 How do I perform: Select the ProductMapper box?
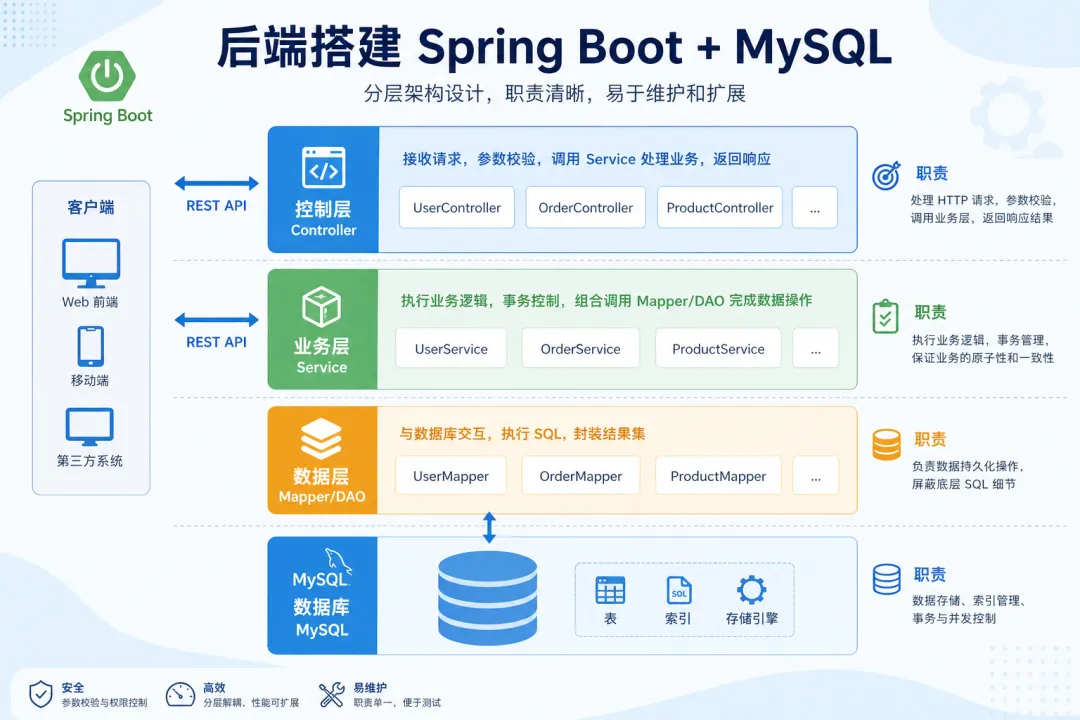coord(718,475)
